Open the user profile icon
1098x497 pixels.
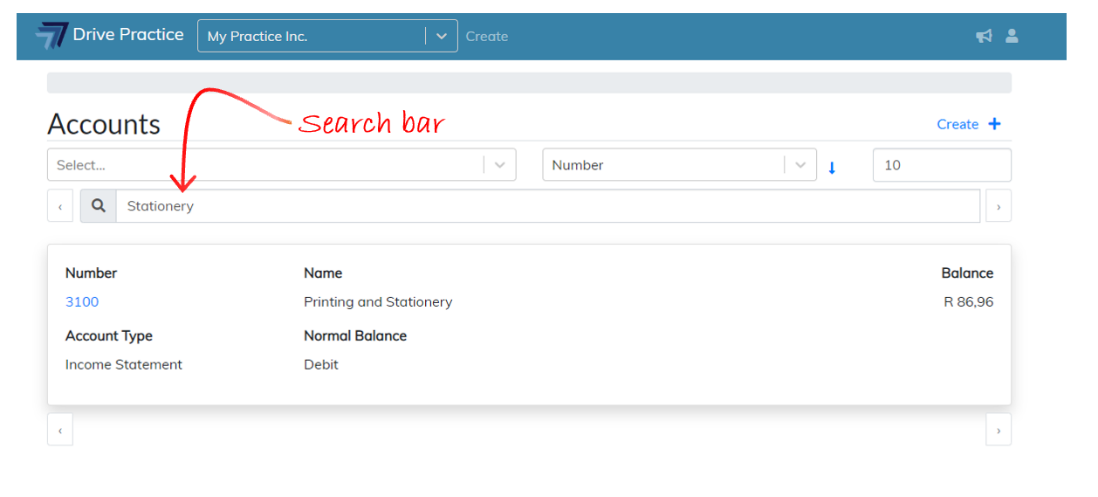pos(1012,36)
